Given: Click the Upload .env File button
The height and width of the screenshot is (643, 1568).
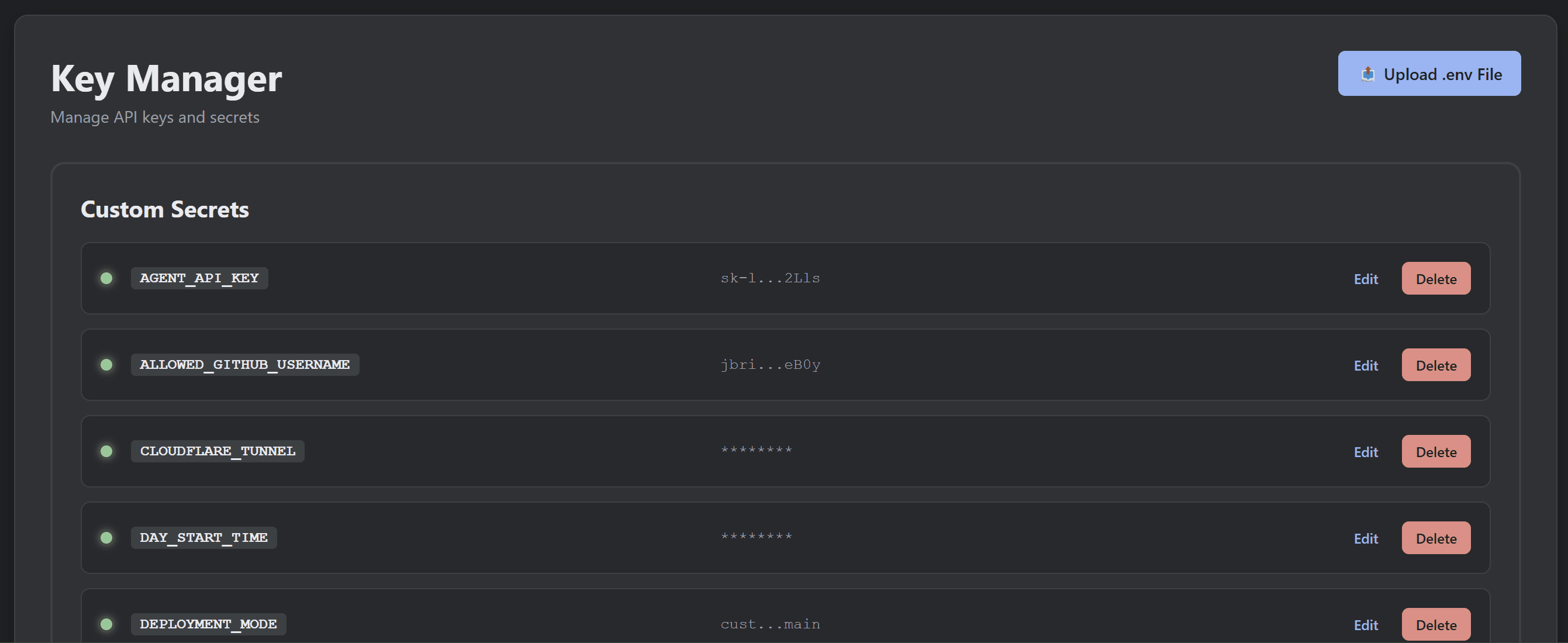Looking at the screenshot, I should click(x=1429, y=74).
